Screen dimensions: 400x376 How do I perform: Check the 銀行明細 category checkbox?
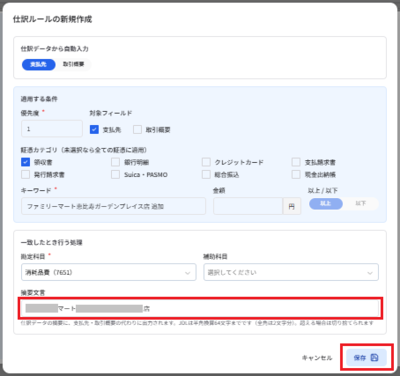click(x=115, y=162)
